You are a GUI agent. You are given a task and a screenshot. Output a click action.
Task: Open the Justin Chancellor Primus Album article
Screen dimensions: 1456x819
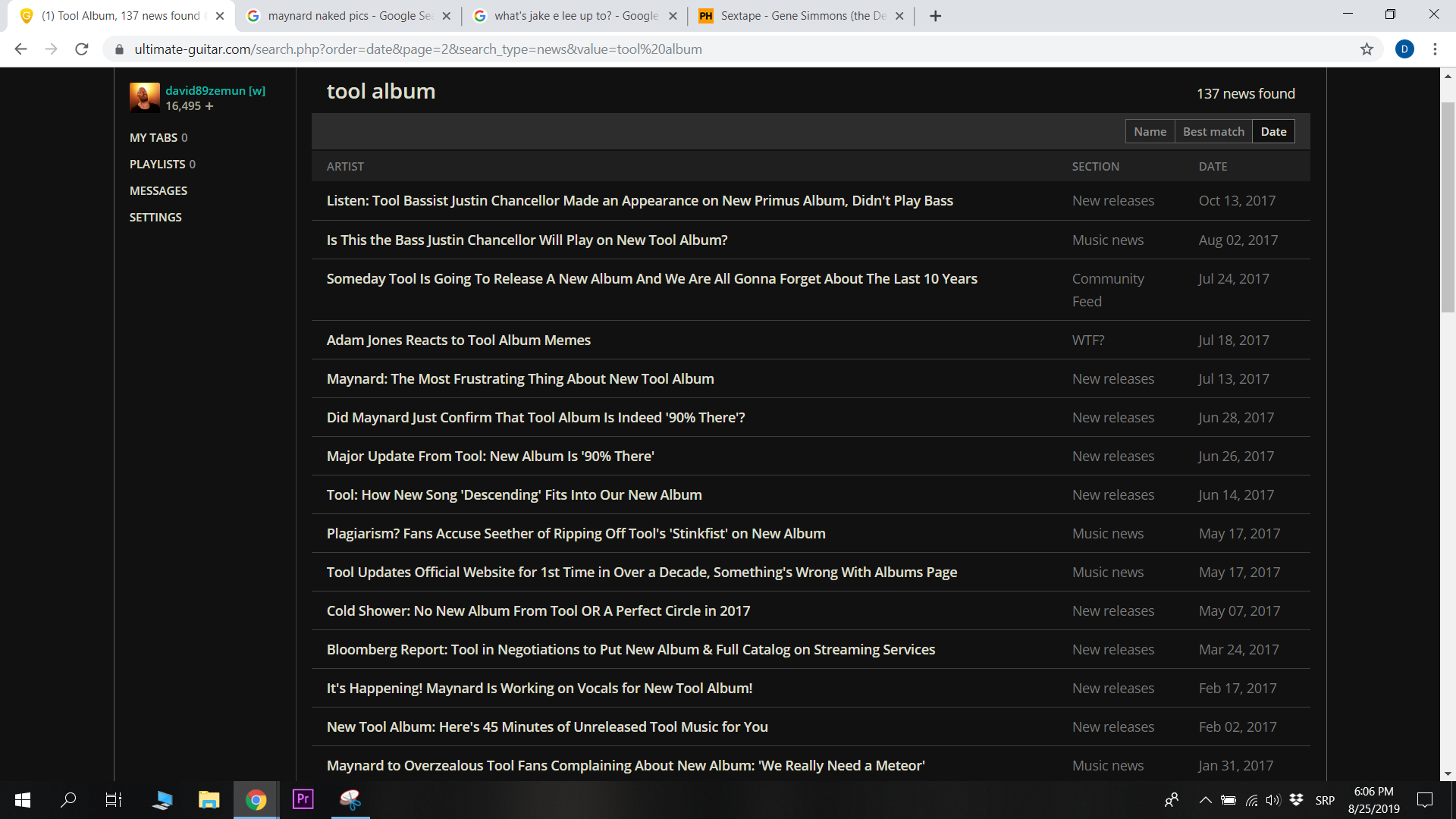pos(639,200)
